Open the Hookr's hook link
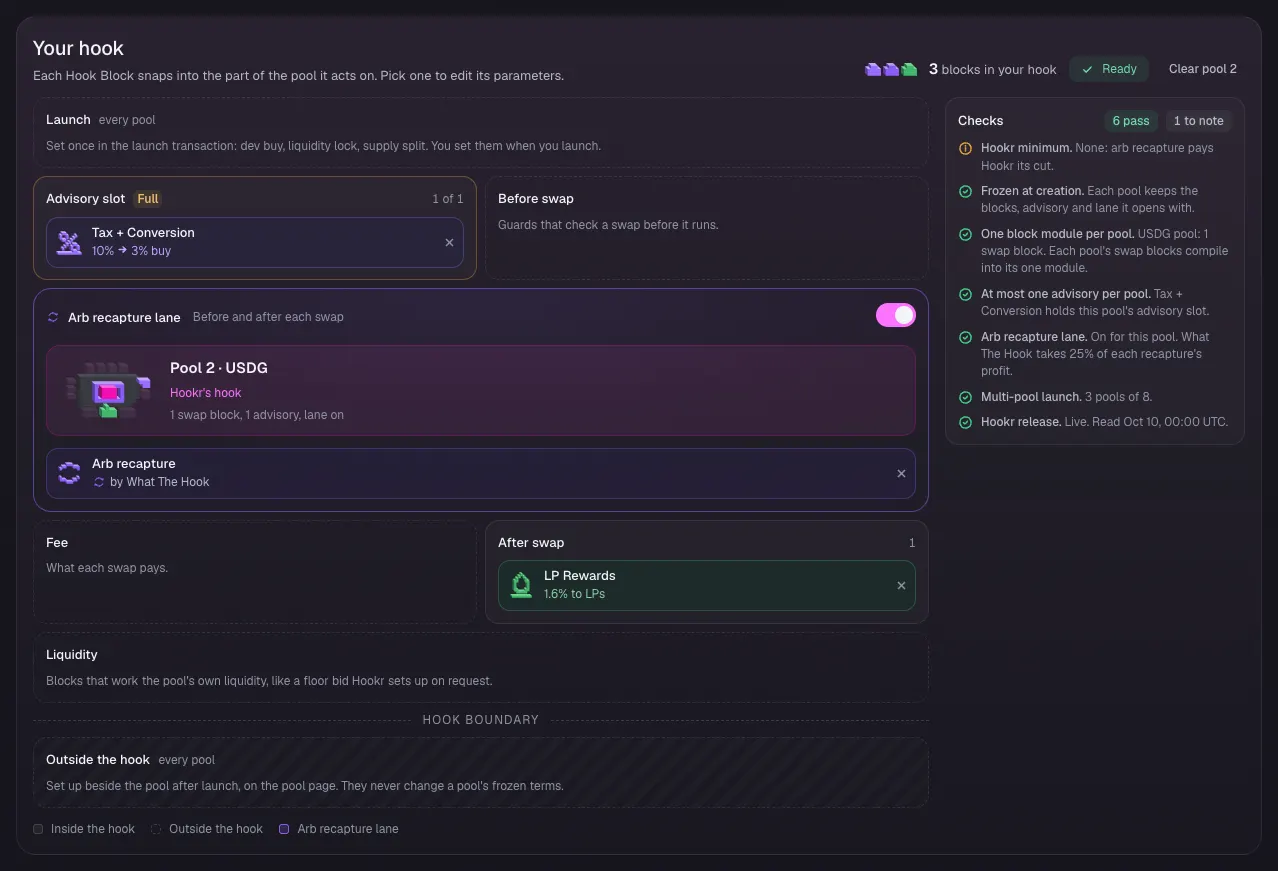Screen dimensions: 1278x871 tap(205, 393)
